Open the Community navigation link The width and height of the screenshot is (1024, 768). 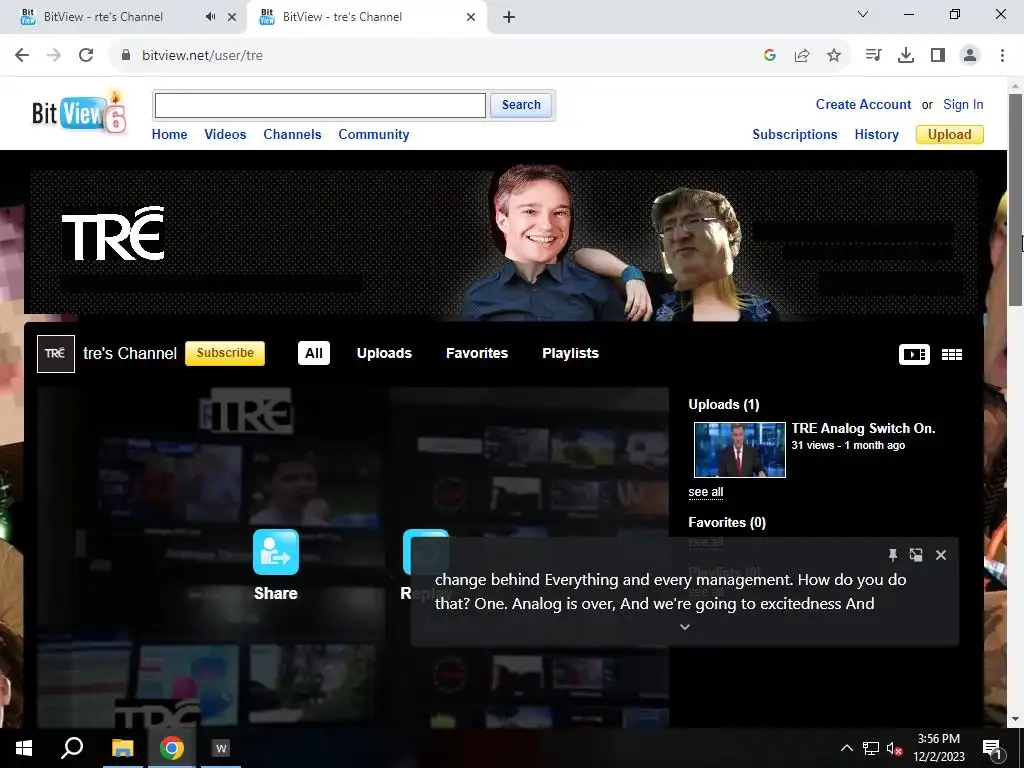coord(374,135)
